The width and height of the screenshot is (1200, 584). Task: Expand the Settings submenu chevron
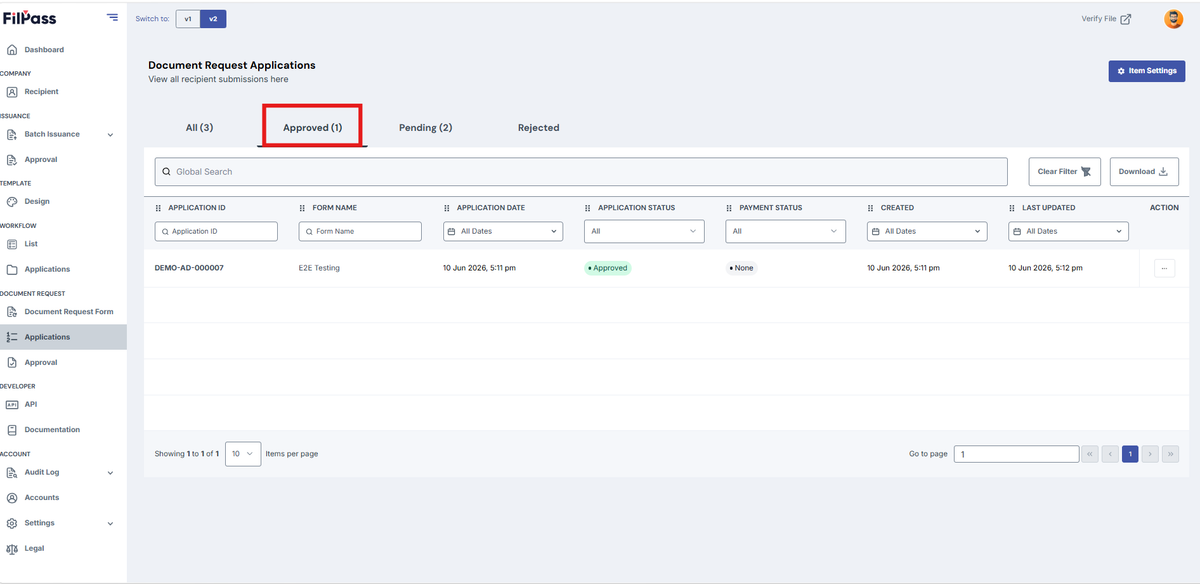(x=110, y=524)
